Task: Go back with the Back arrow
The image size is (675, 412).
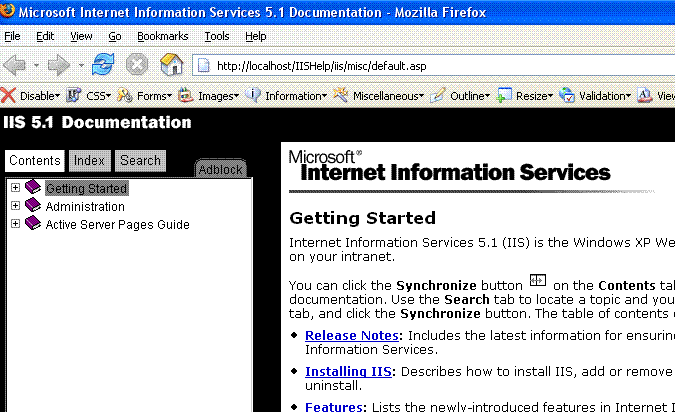Action: point(15,65)
